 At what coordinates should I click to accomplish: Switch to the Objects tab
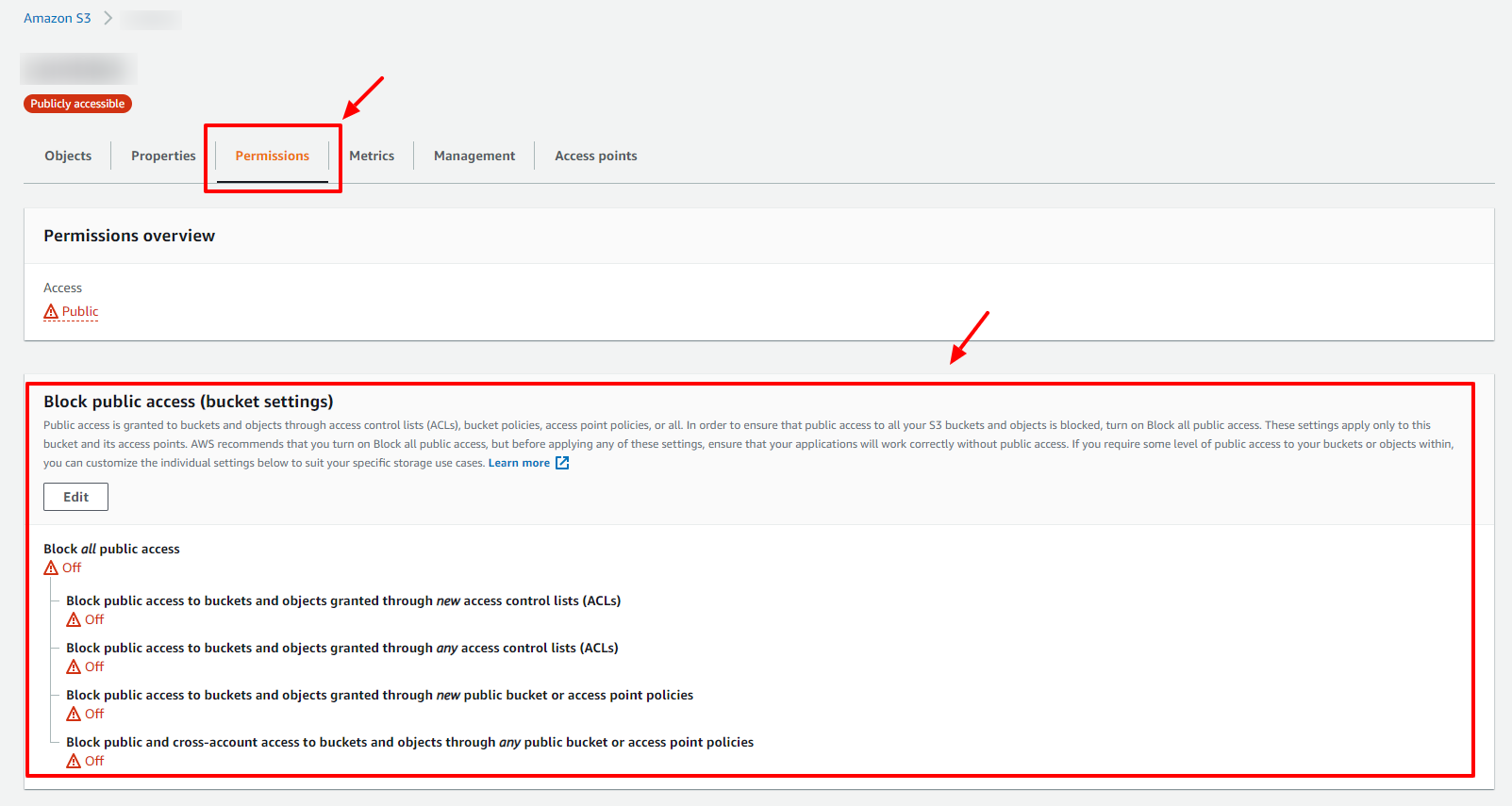click(x=68, y=156)
